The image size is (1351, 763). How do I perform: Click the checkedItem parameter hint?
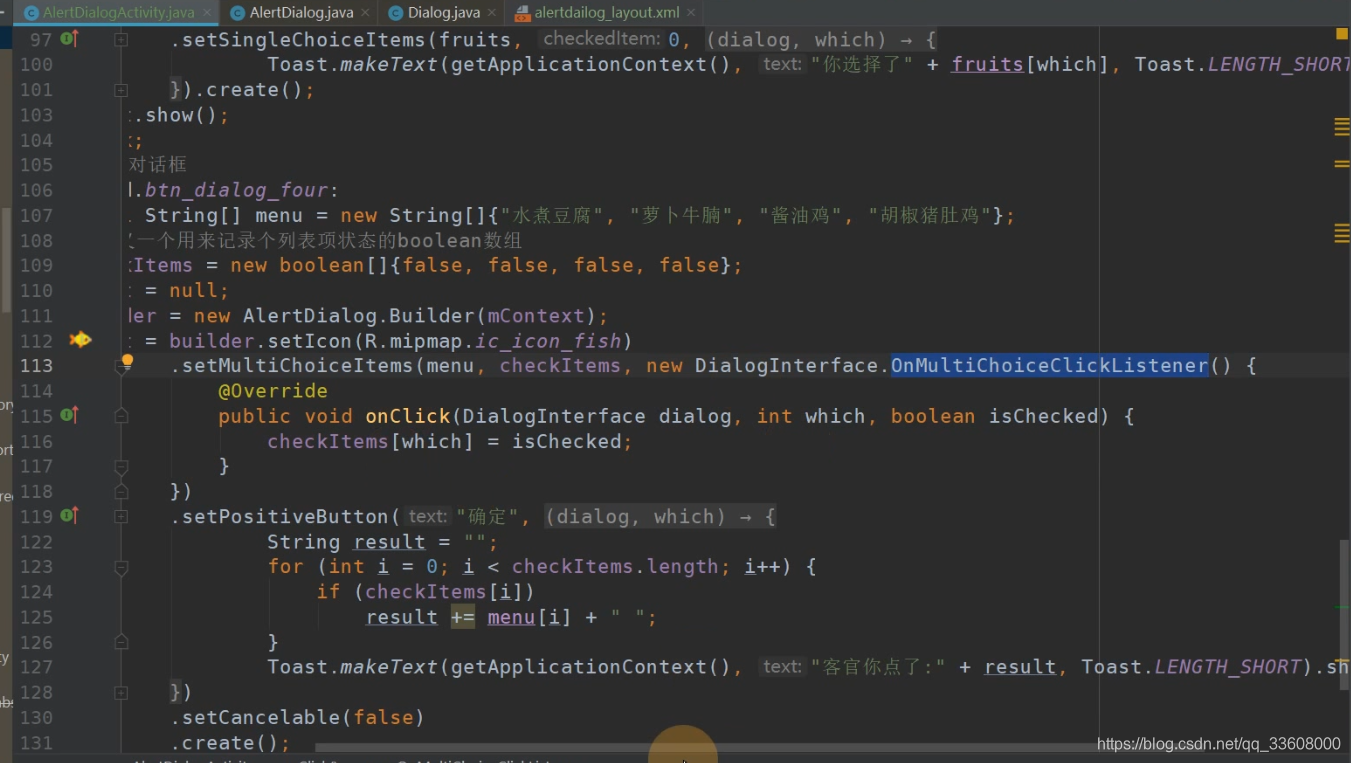pyautogui.click(x=602, y=39)
